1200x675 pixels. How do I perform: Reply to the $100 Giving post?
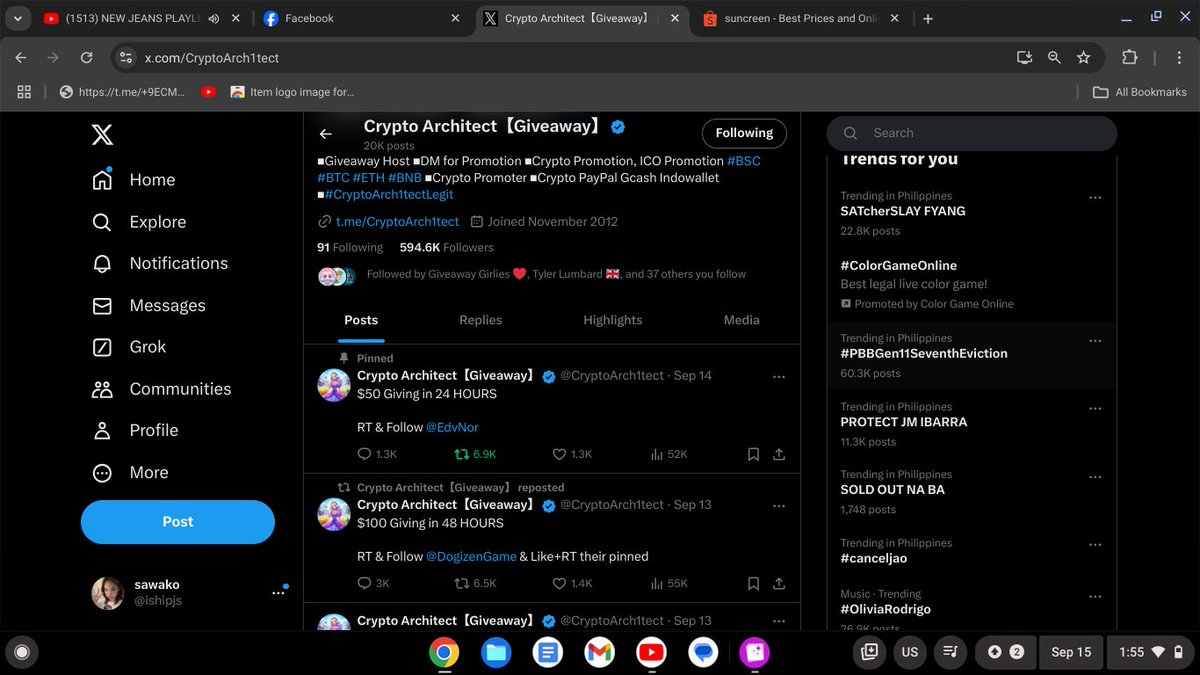tap(374, 583)
